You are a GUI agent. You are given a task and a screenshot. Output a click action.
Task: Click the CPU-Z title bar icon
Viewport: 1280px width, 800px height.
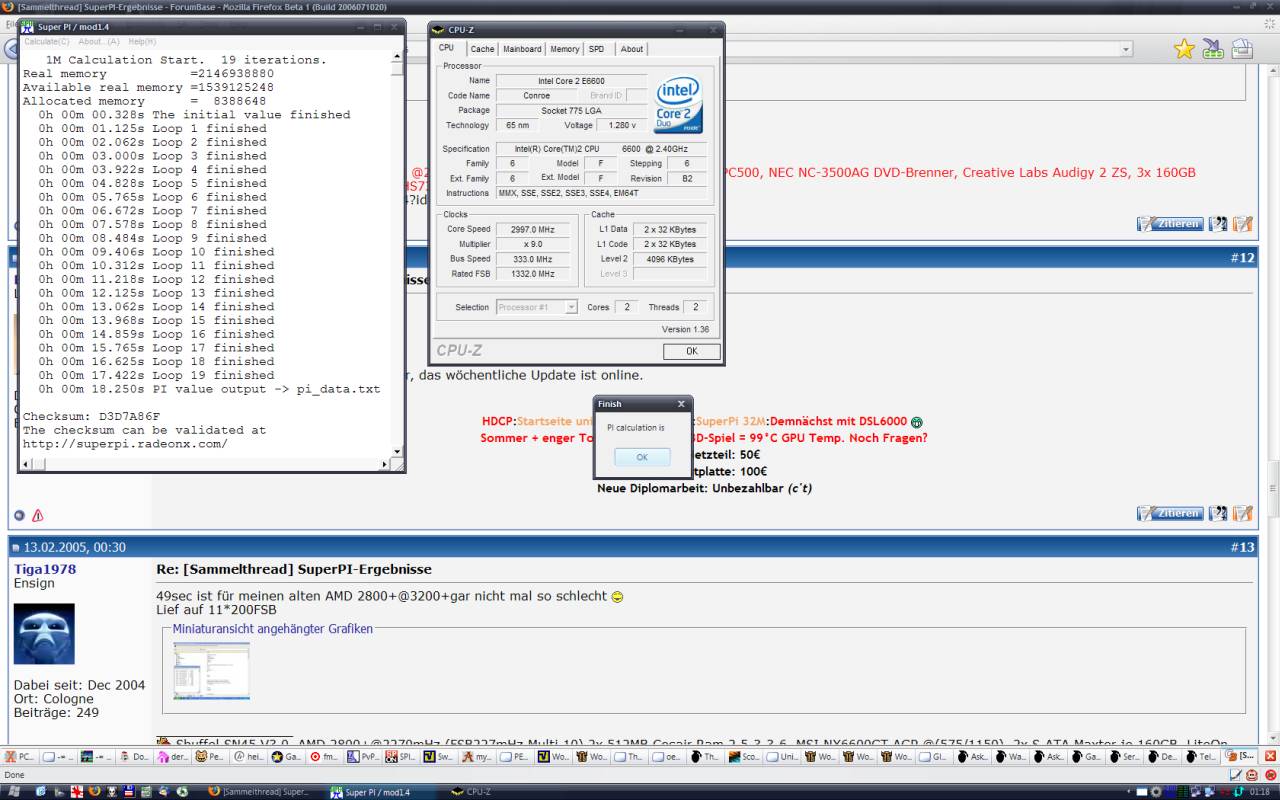[x=439, y=30]
